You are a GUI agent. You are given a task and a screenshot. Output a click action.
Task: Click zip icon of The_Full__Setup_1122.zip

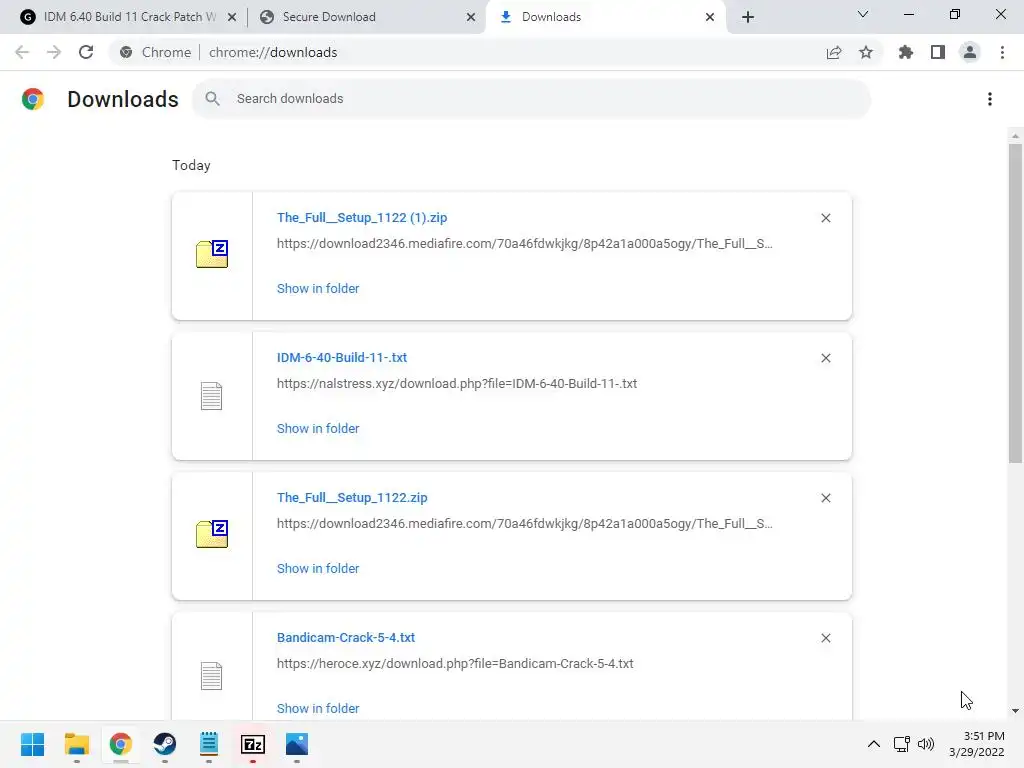(x=212, y=534)
